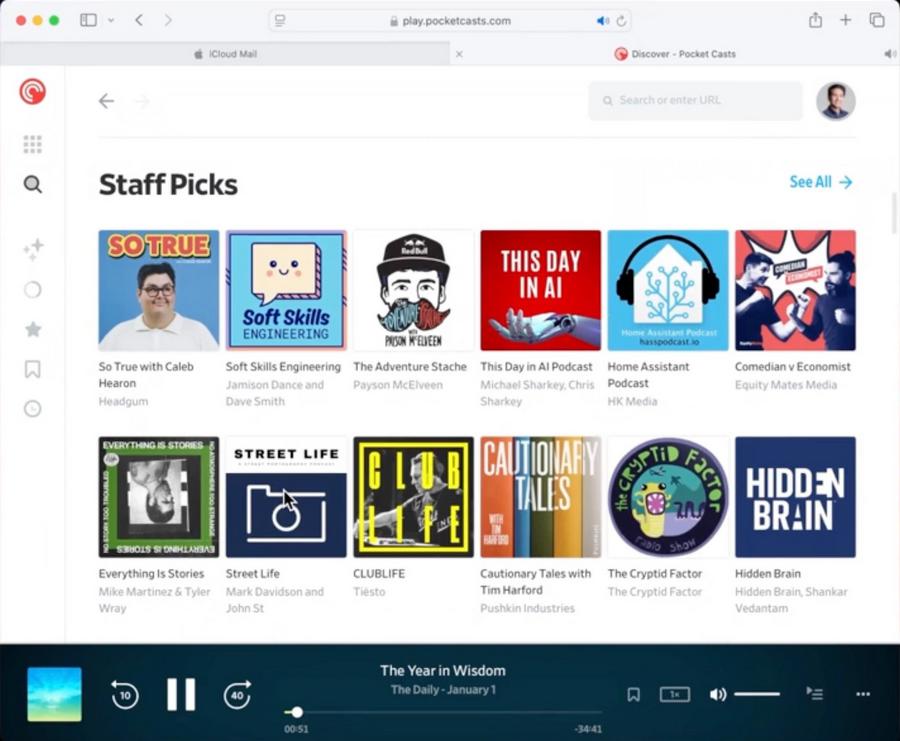Open page reader menu icon in address bar

point(280,21)
